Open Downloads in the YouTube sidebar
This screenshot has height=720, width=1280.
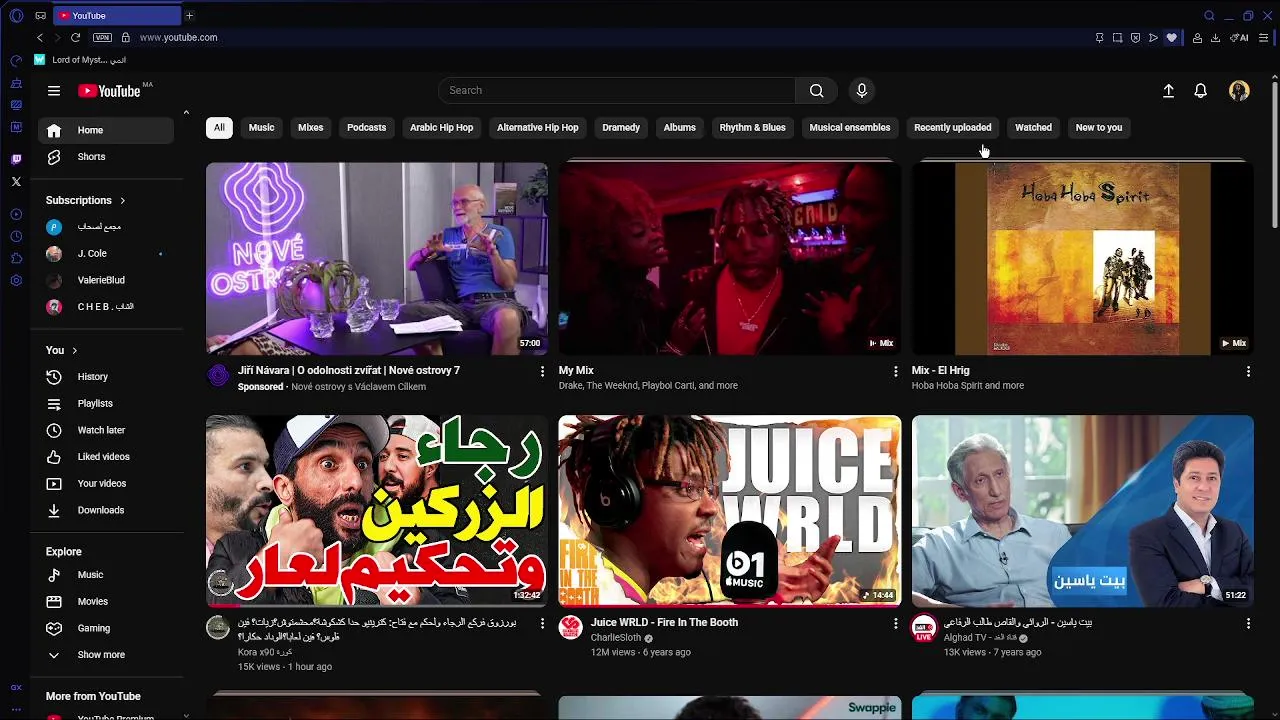click(106, 510)
